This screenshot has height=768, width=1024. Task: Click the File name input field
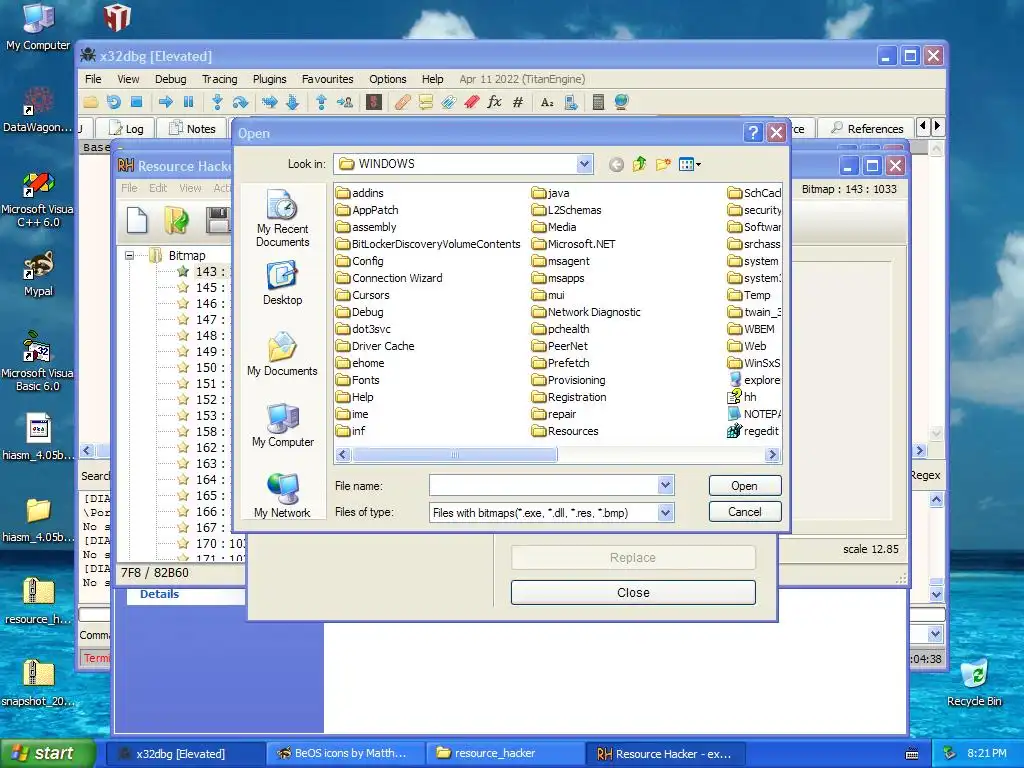(x=543, y=485)
